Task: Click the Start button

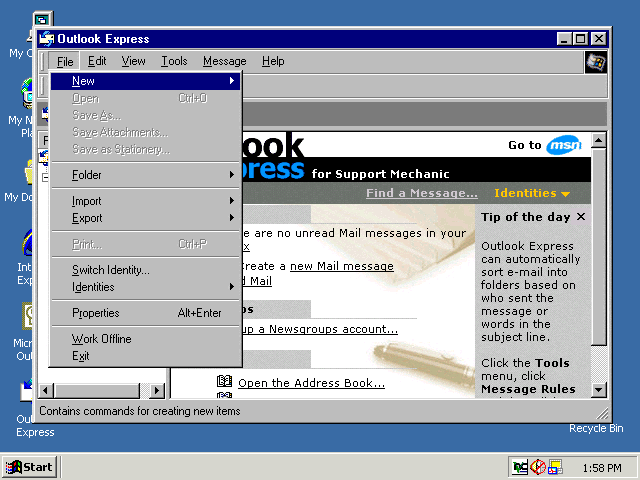Action: 29,467
